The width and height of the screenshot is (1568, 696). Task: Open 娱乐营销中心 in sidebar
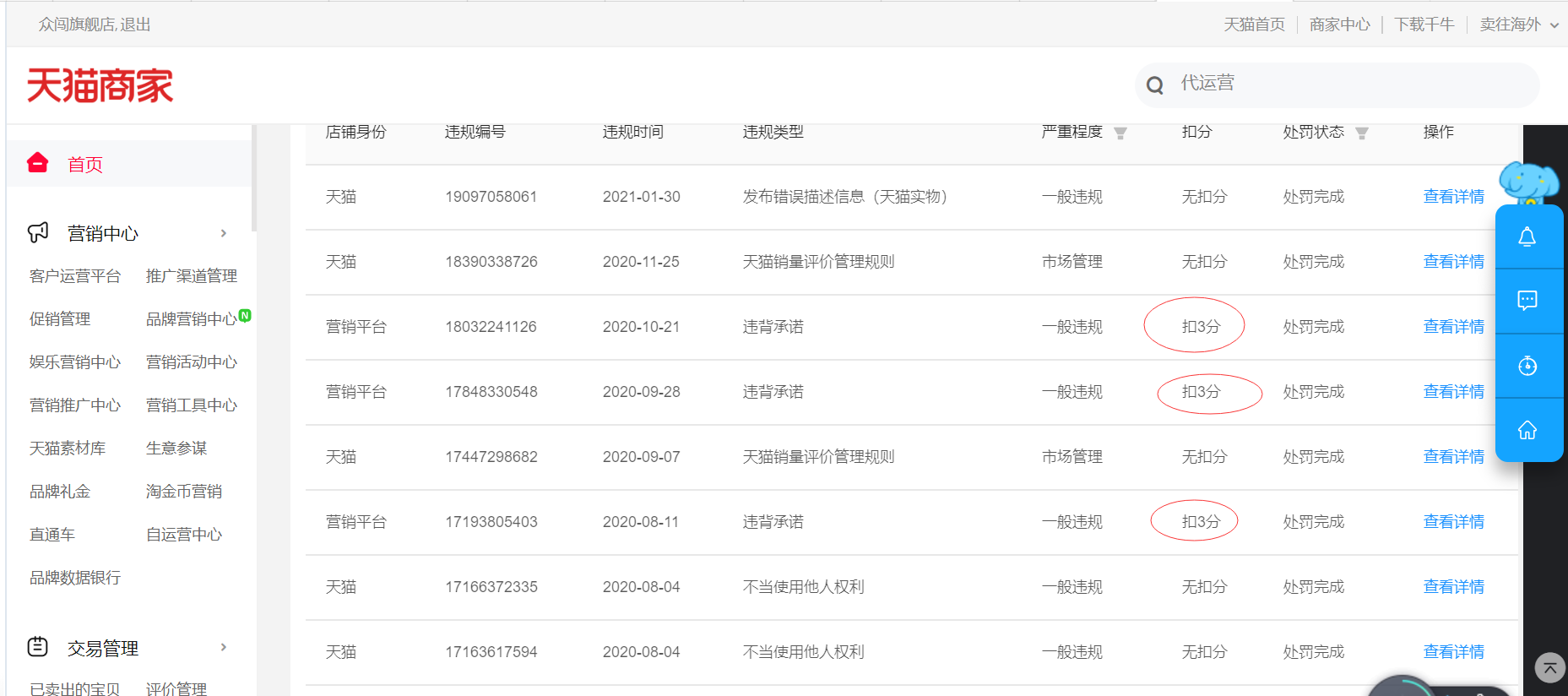point(75,362)
